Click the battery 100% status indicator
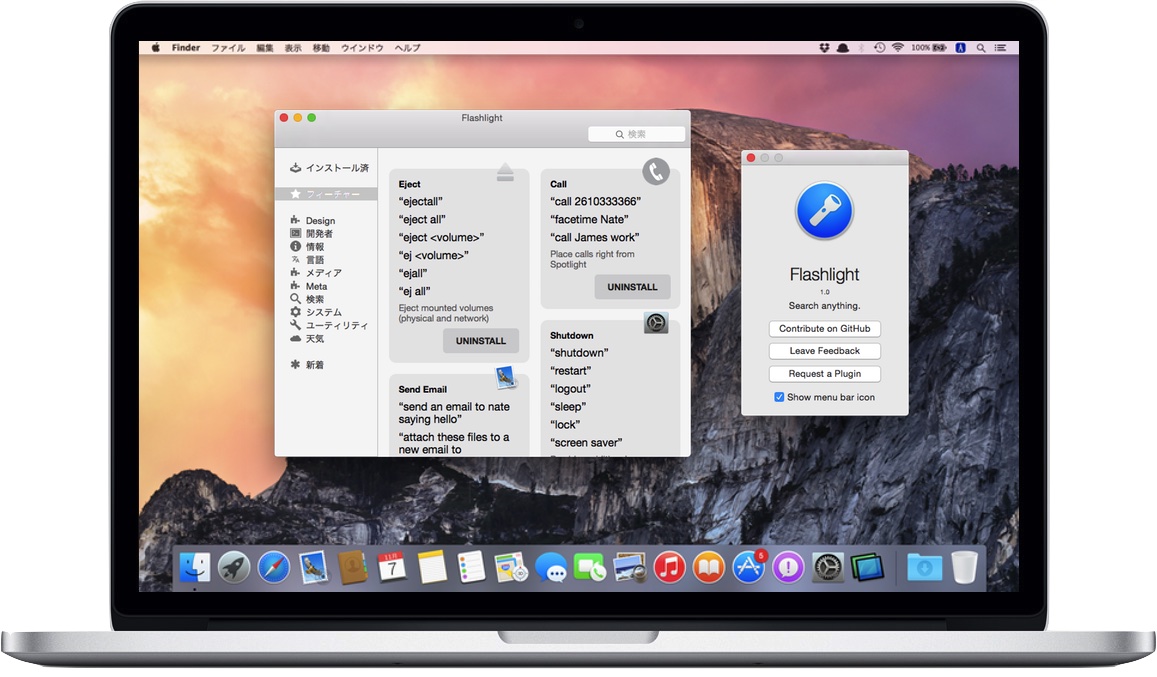 [929, 48]
